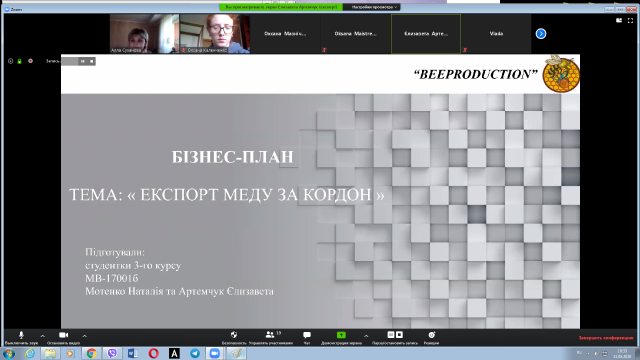The image size is (640, 360).
Task: Switch to Google Chrome in taskbar
Action: click(91, 353)
